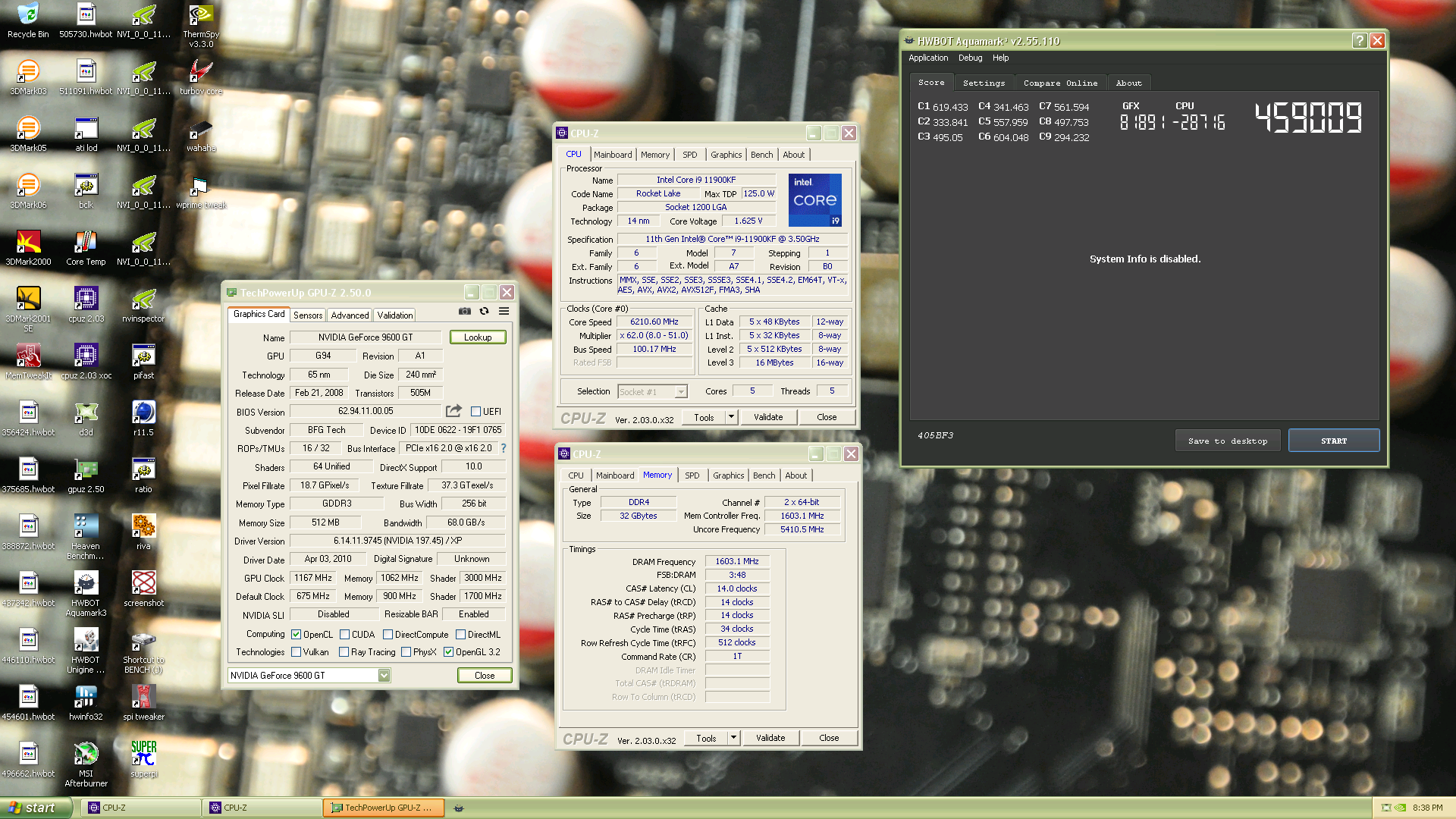
Task: Open 3DMark05 desktop shortcut
Action: coord(28,134)
